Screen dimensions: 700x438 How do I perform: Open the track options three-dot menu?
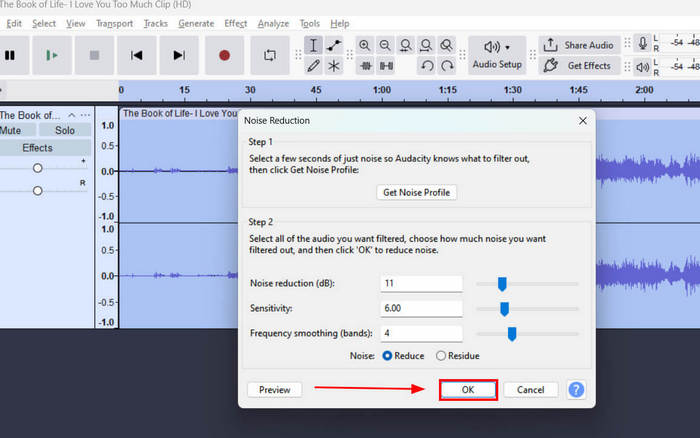[x=85, y=115]
